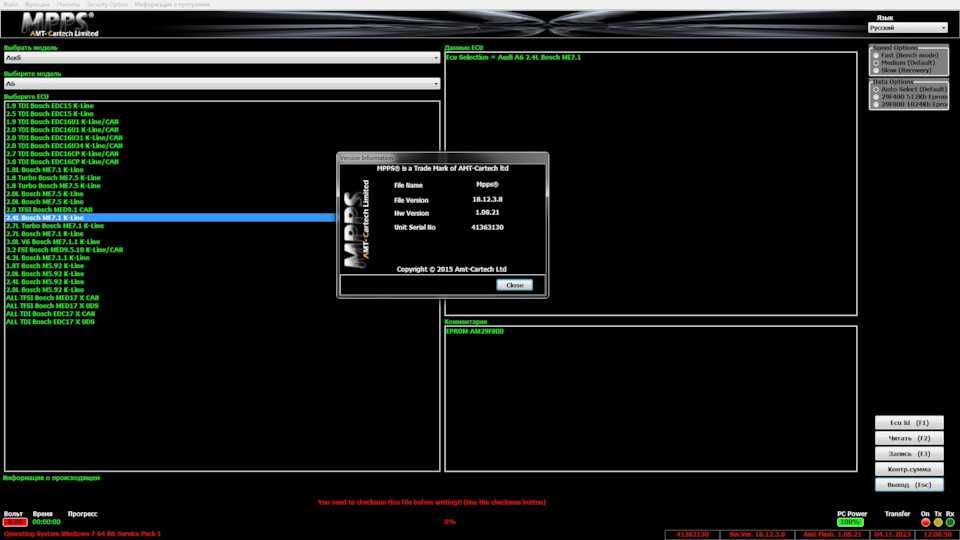This screenshot has width=960, height=540.
Task: Select 29F800 1024Kb Eprom data option
Action: pyautogui.click(x=876, y=105)
